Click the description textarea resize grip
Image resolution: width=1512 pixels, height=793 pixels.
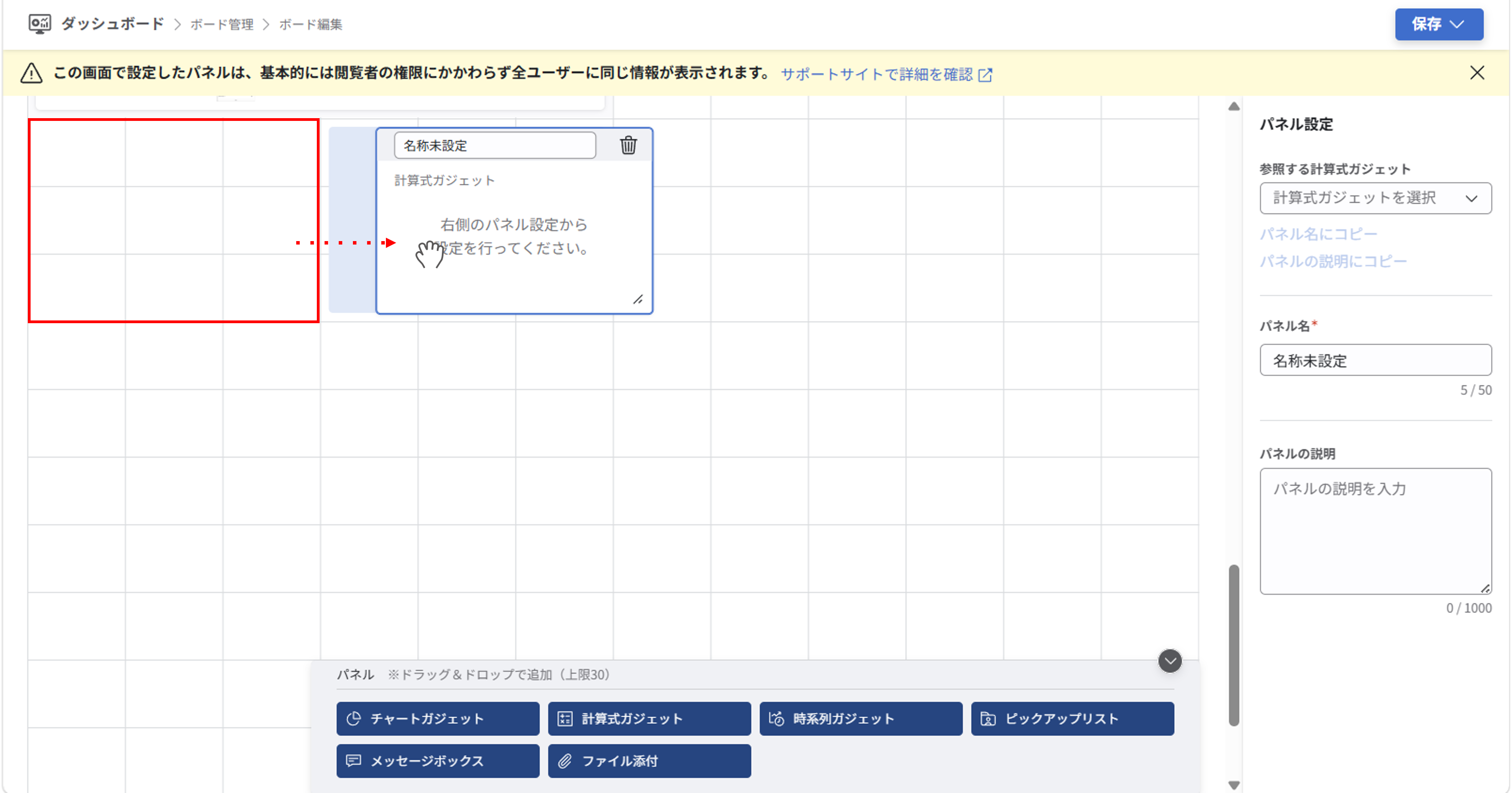point(1485,588)
